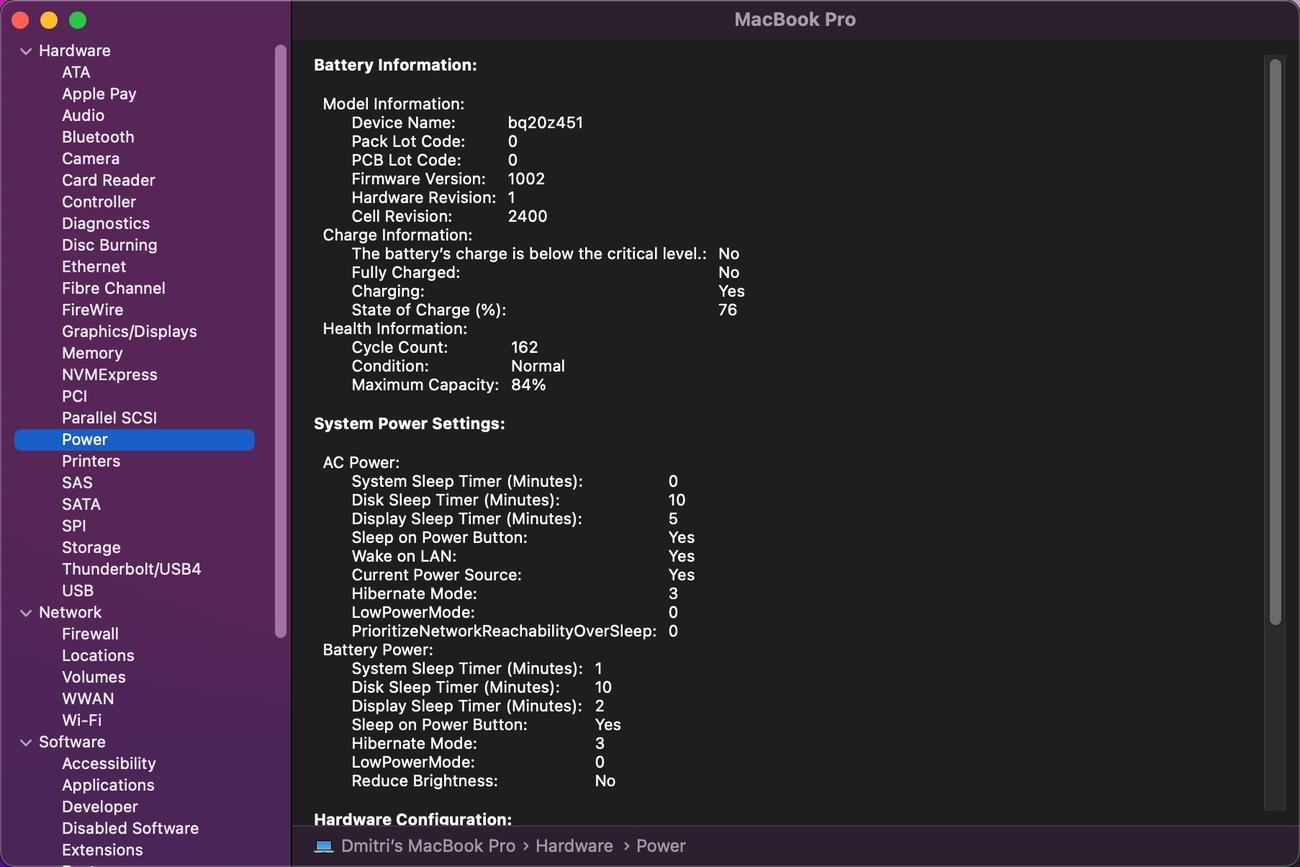Open Graphics/Displays information
This screenshot has height=867, width=1300.
[x=129, y=331]
